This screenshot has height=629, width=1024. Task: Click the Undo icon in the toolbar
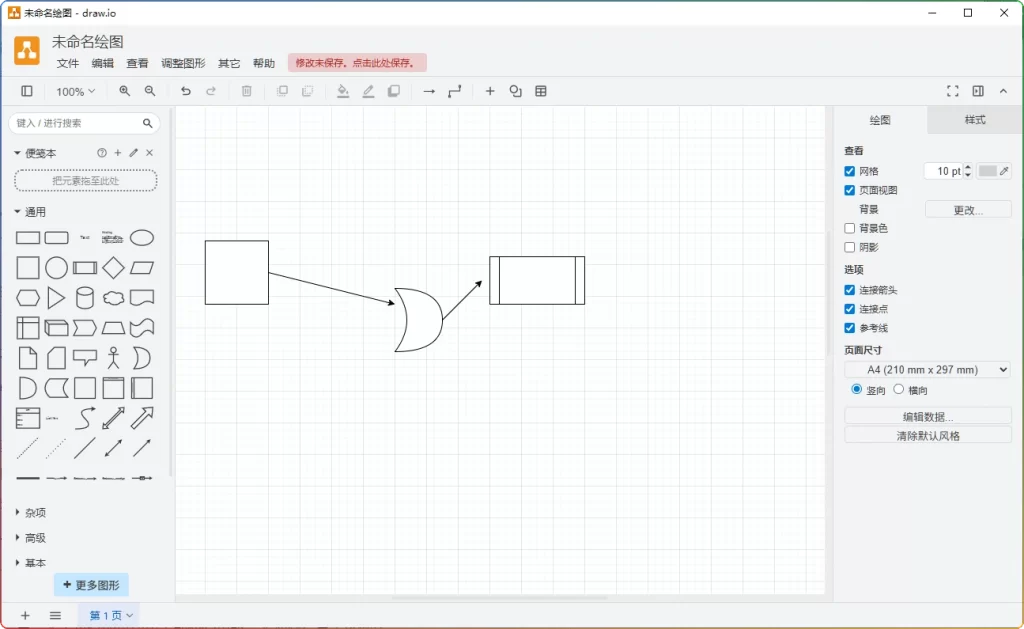tap(185, 91)
